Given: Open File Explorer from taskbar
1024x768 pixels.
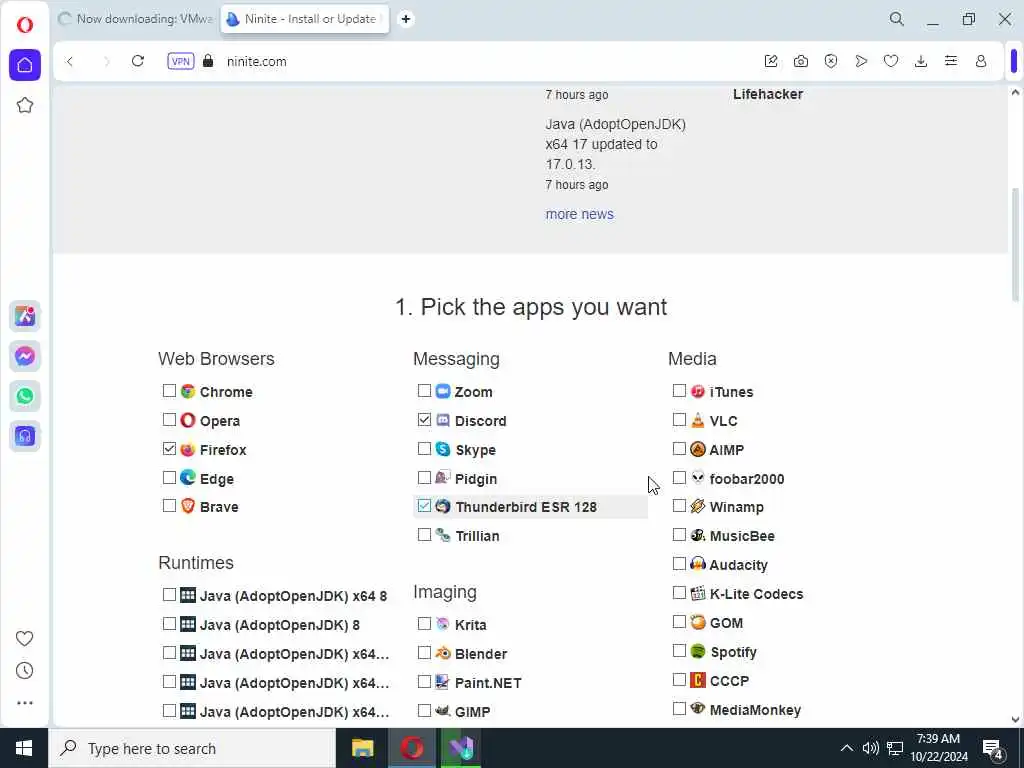Looking at the screenshot, I should pos(362,748).
